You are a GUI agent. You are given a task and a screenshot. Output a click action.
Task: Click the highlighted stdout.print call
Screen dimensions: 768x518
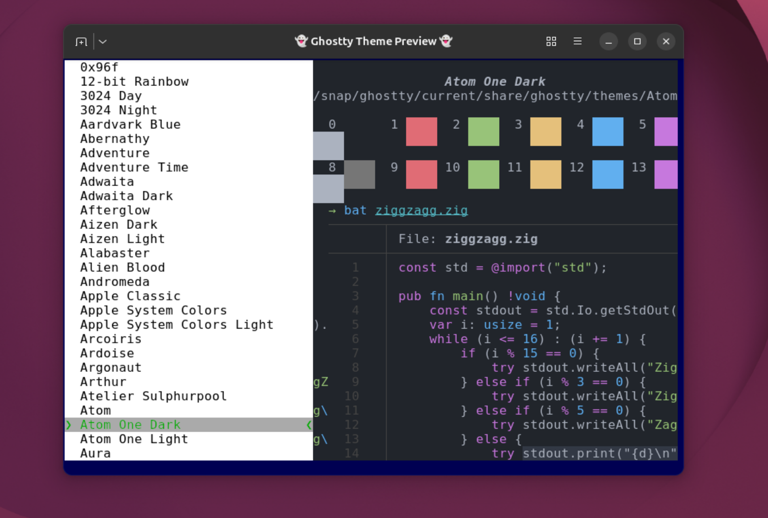click(600, 453)
